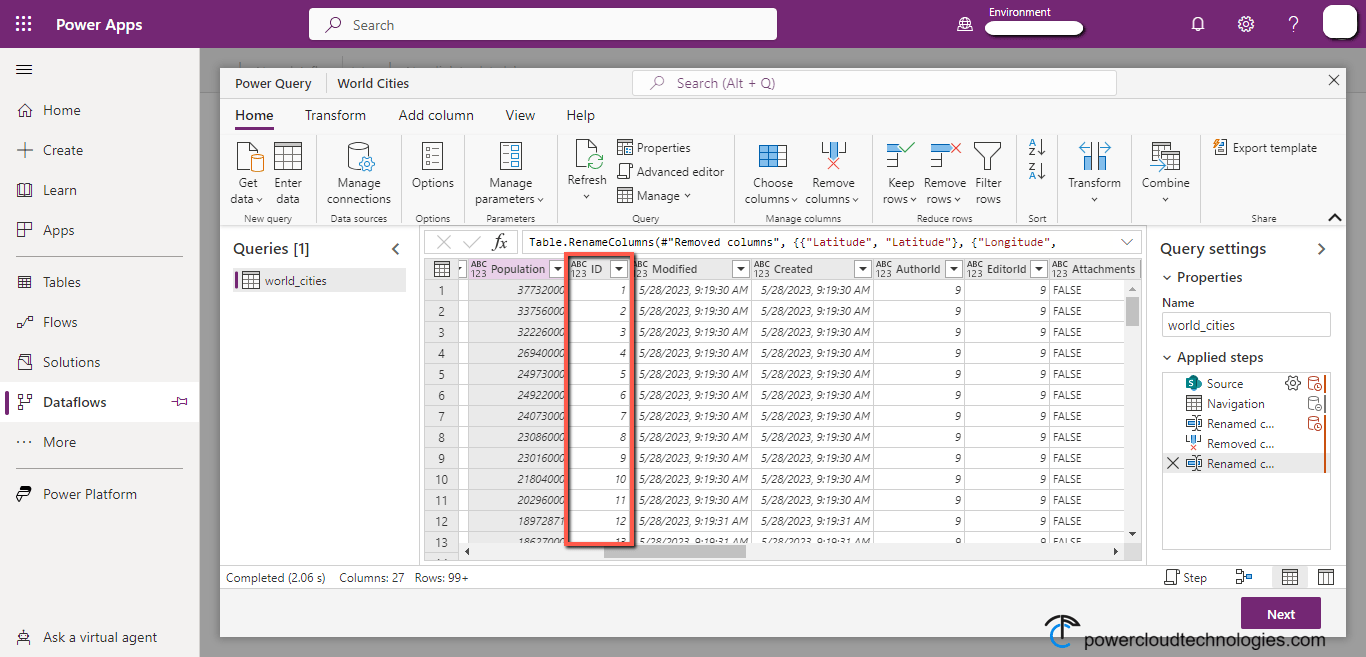Expand the formula bar chevron

(1128, 242)
